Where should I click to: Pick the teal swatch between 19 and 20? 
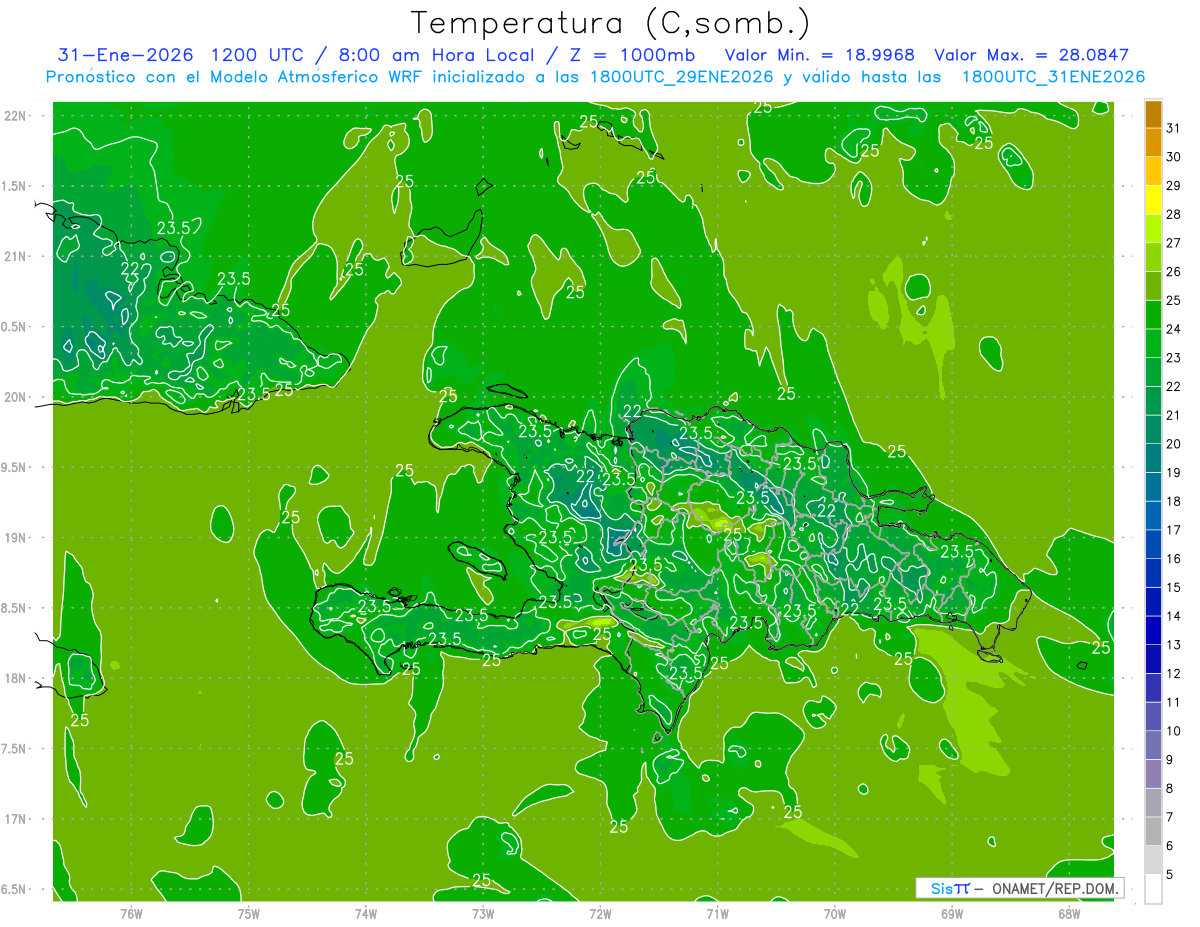tap(1153, 458)
